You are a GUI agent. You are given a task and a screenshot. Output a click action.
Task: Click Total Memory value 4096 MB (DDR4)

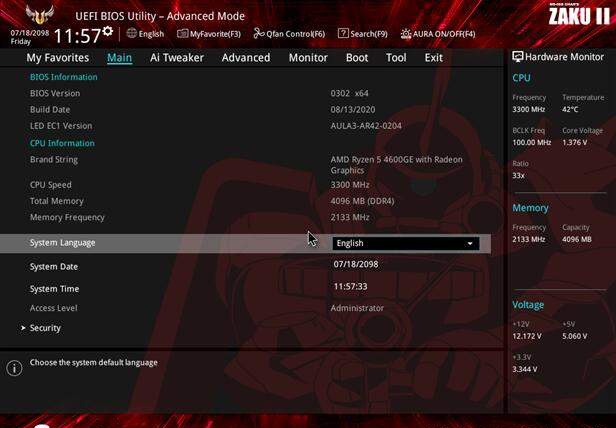tap(362, 201)
